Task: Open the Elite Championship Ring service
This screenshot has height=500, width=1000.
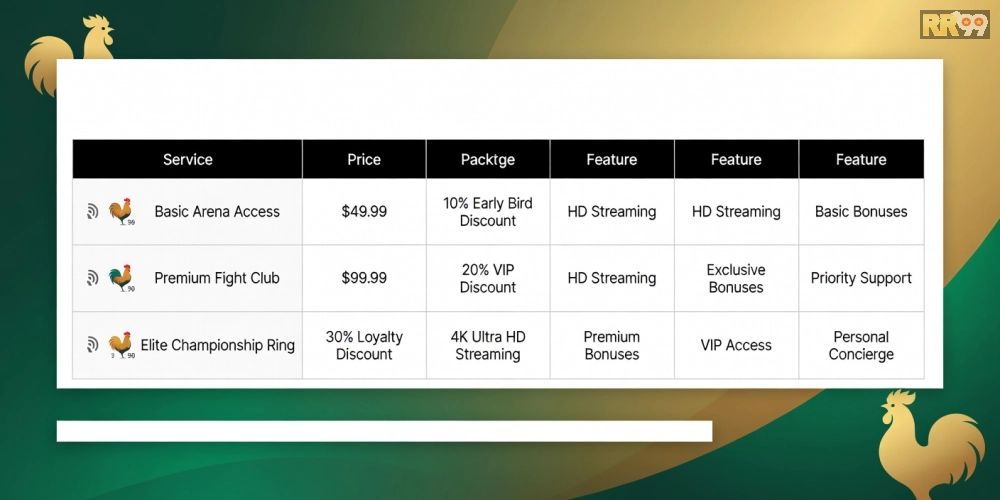Action: pyautogui.click(x=217, y=346)
